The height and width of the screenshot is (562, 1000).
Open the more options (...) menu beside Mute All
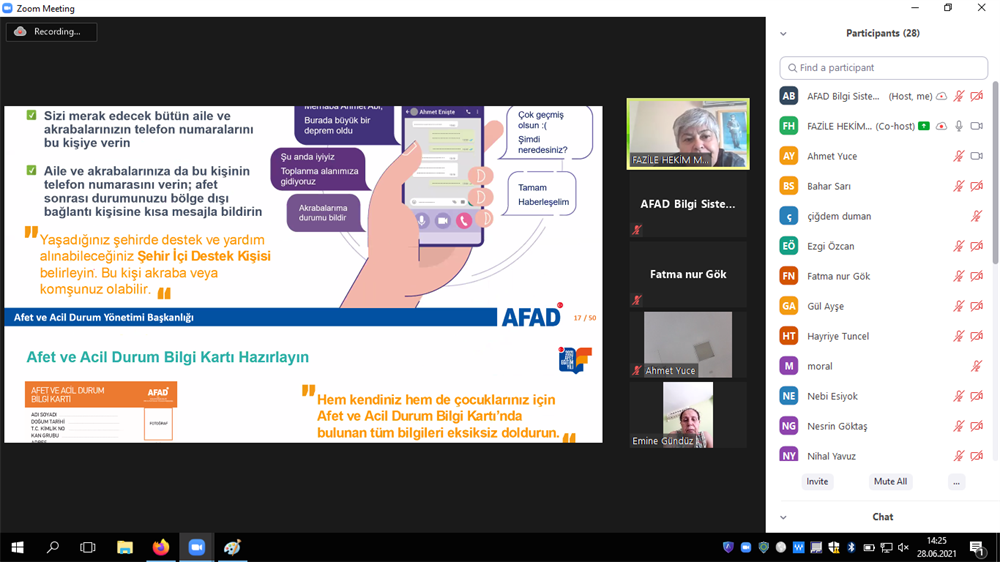(x=956, y=482)
